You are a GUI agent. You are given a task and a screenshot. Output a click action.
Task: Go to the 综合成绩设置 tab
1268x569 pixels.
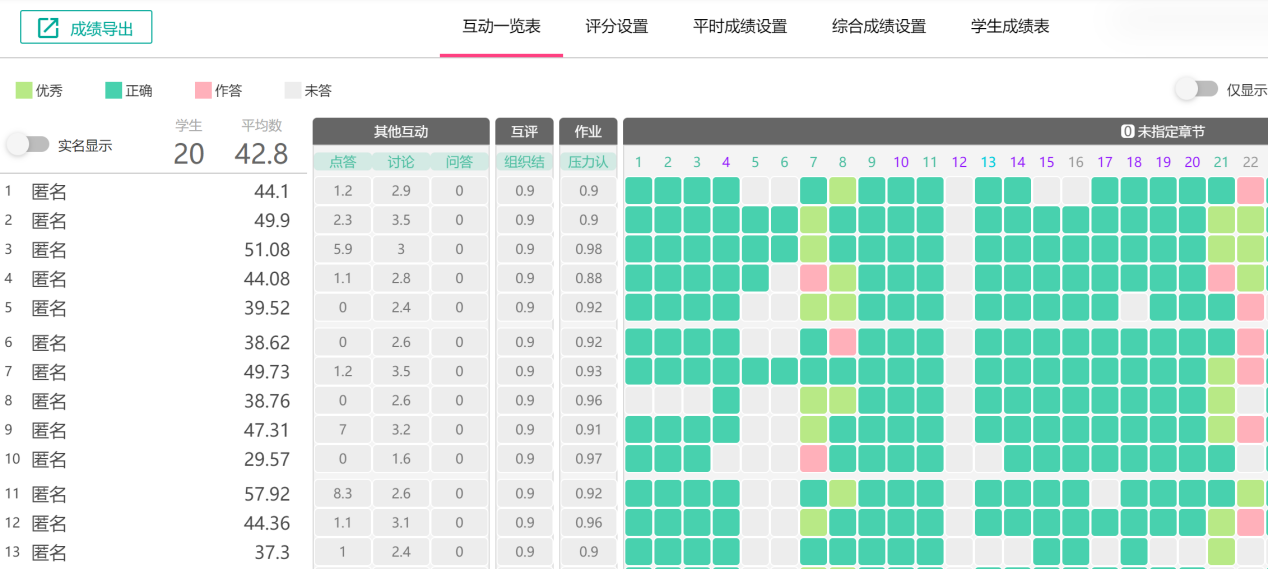pyautogui.click(x=879, y=27)
